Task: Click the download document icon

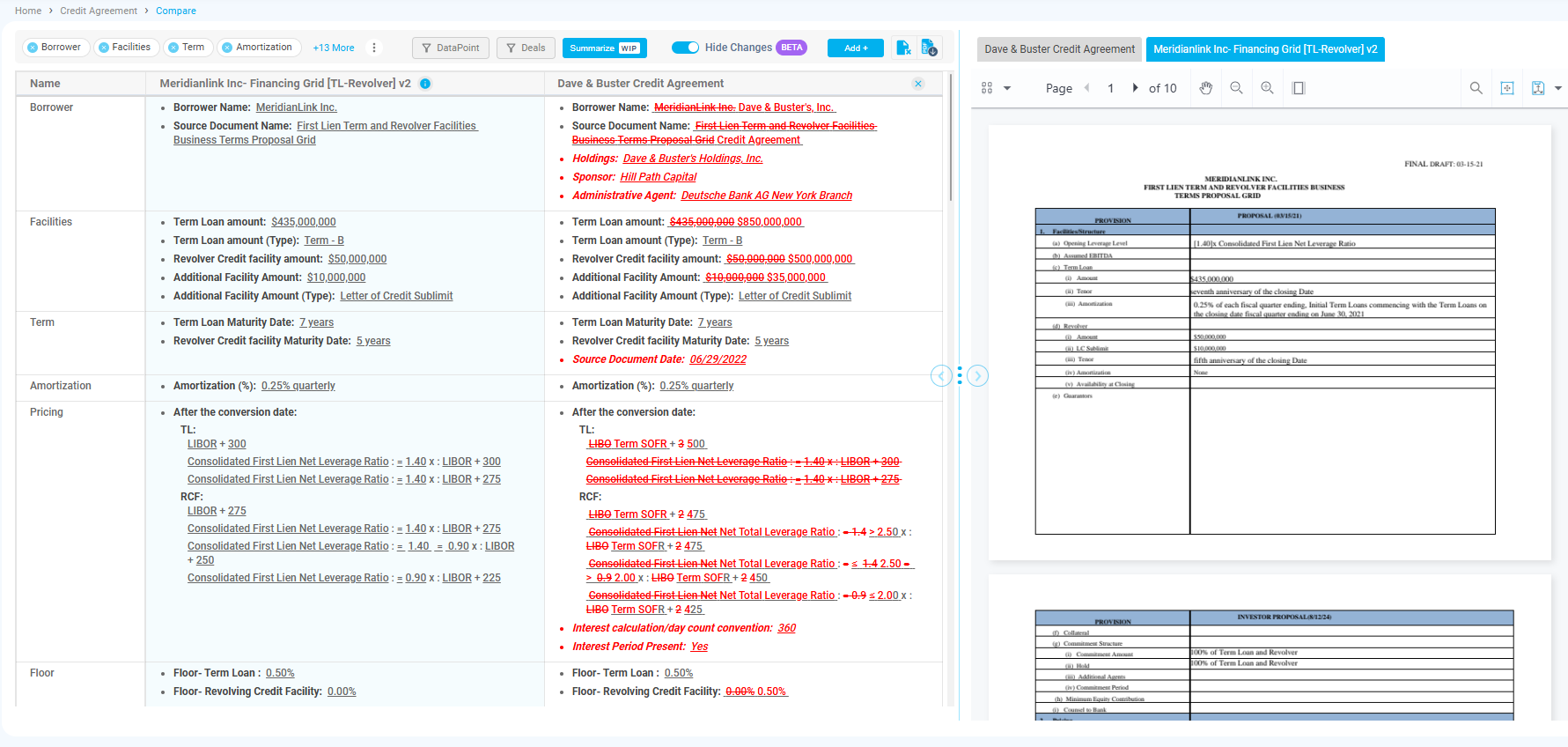Action: (929, 48)
